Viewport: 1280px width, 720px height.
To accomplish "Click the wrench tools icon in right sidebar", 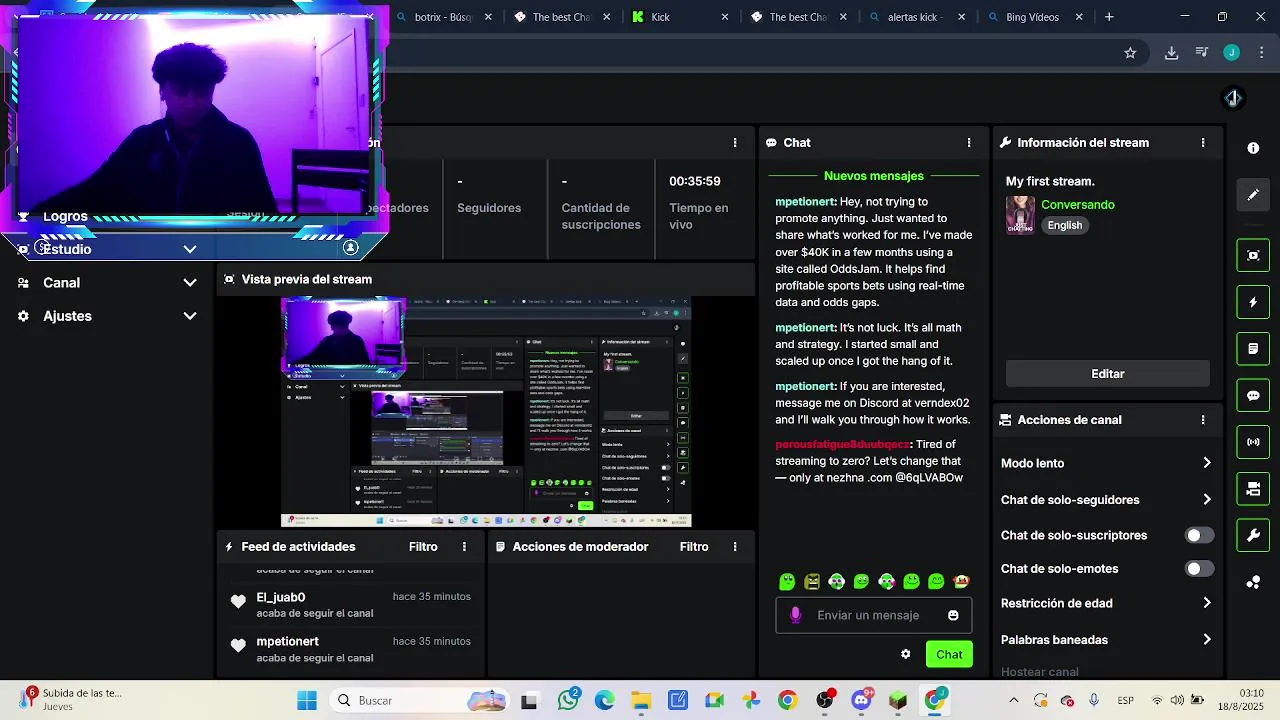I will coord(1253,536).
